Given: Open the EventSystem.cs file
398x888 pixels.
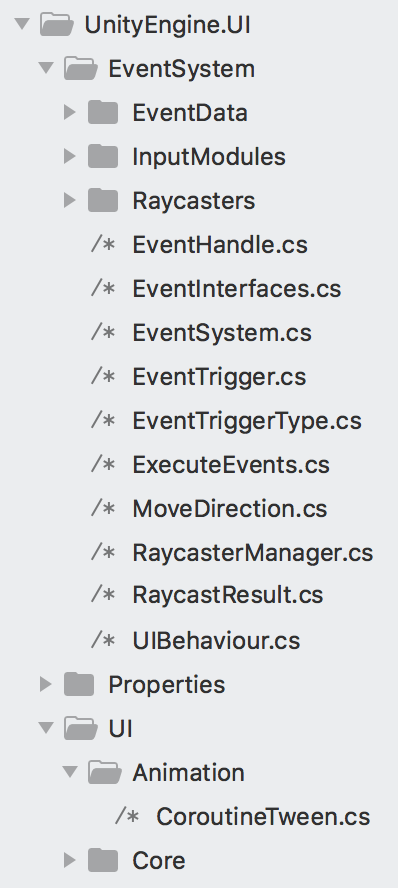Looking at the screenshot, I should [x=222, y=332].
